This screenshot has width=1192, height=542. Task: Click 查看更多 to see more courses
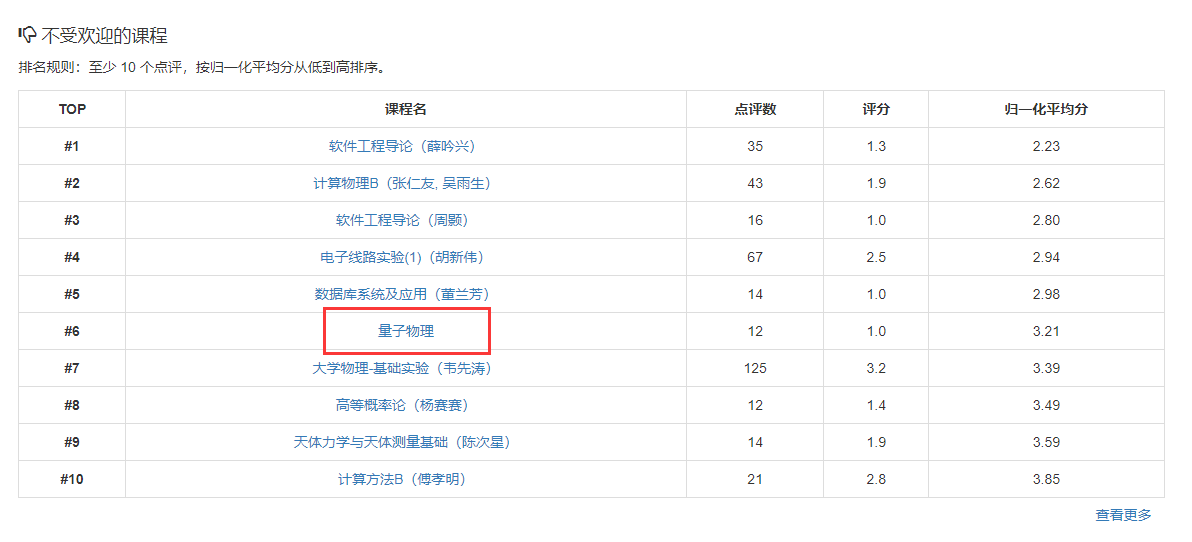coord(1123,515)
